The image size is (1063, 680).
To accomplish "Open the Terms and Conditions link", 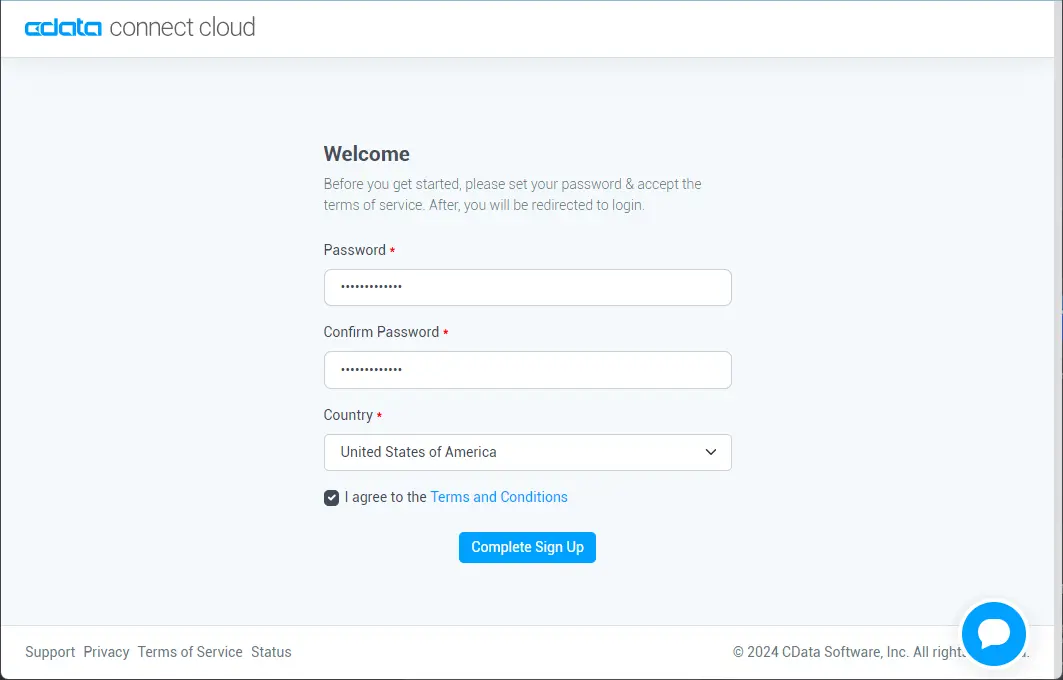I will click(498, 497).
